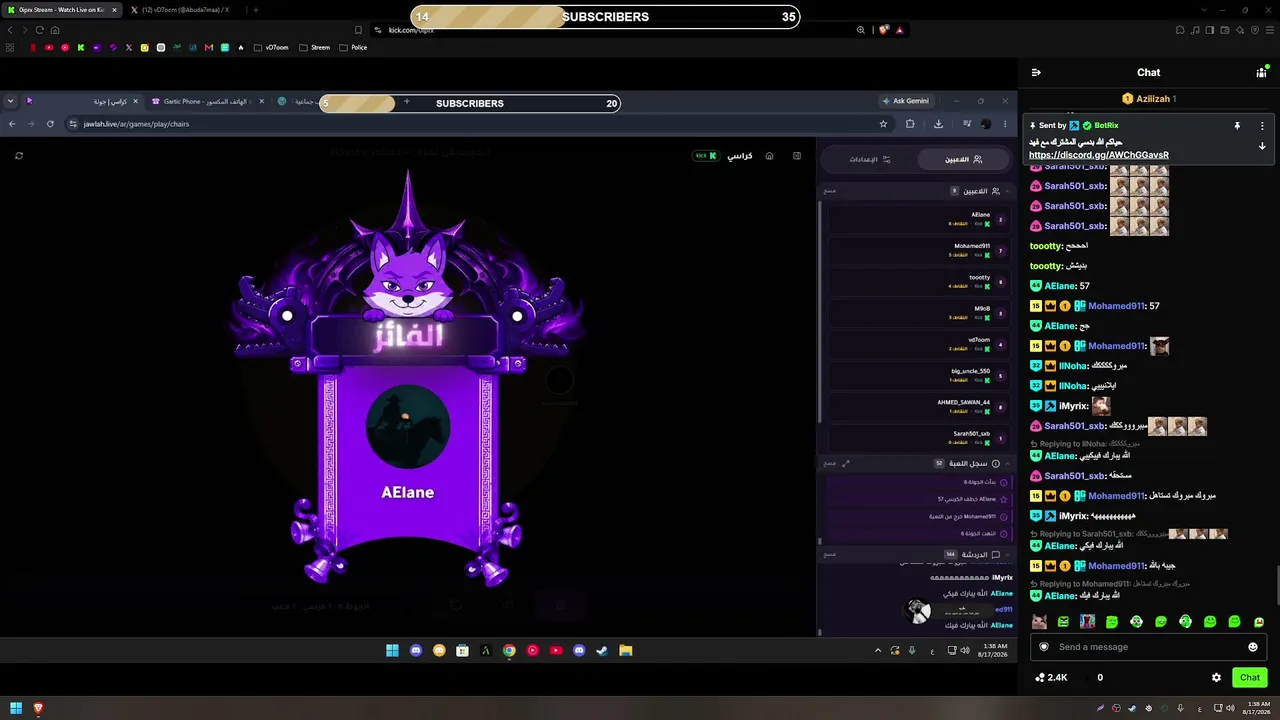Open the Police bookmarks folder

353,47
